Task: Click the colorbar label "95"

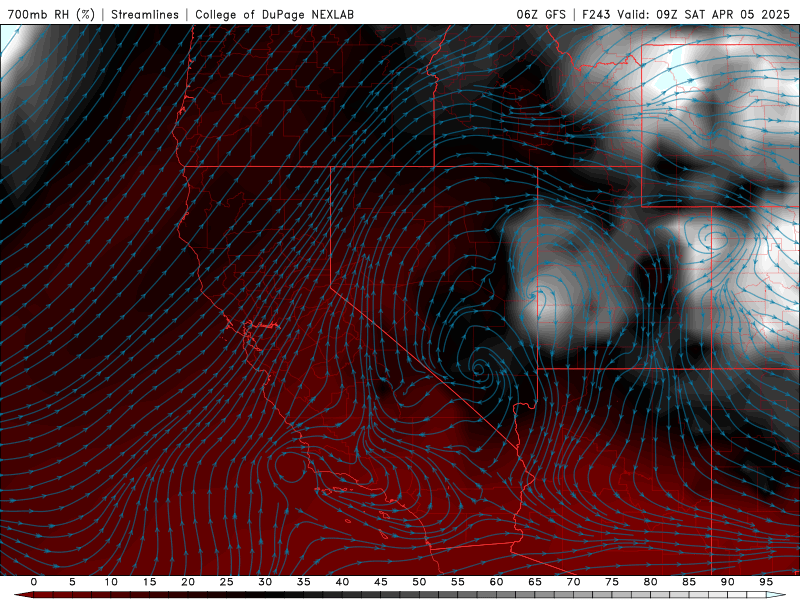Action: (x=766, y=582)
